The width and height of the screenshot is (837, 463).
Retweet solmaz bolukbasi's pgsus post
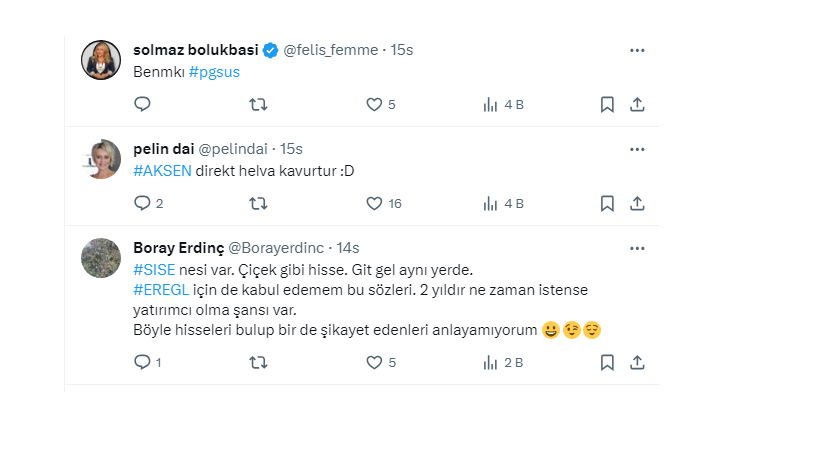click(257, 104)
